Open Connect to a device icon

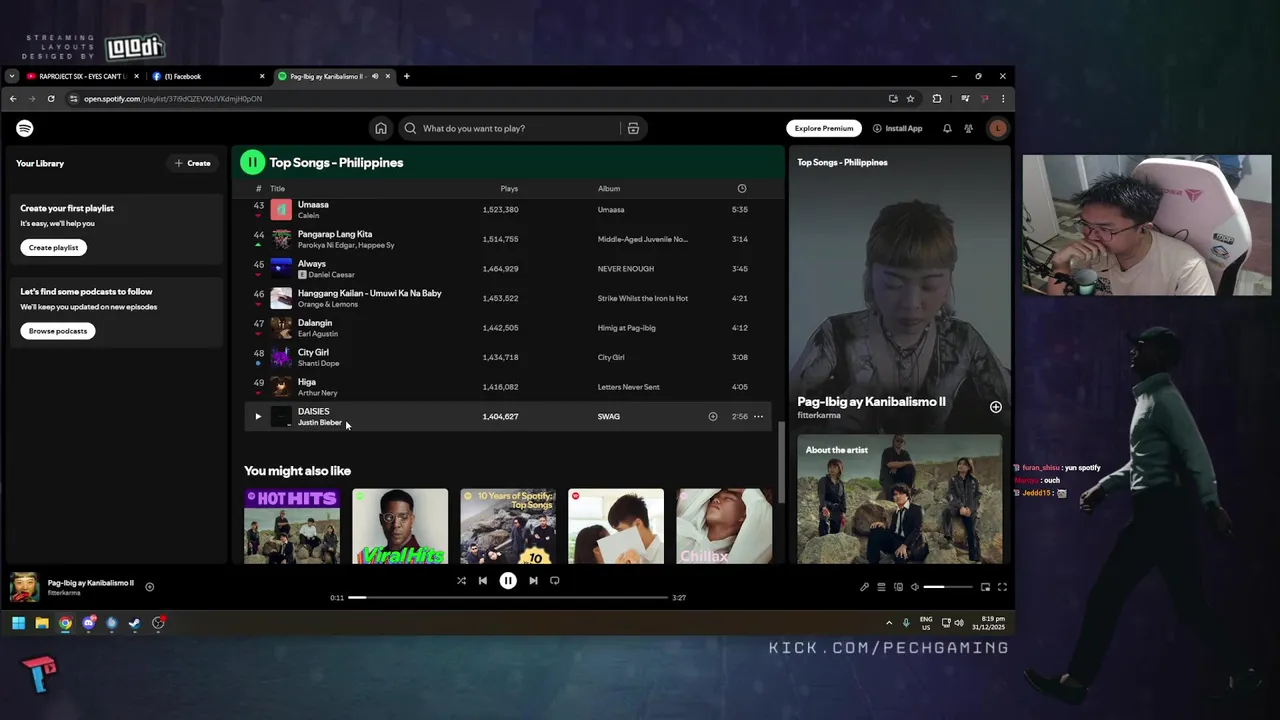[x=898, y=587]
